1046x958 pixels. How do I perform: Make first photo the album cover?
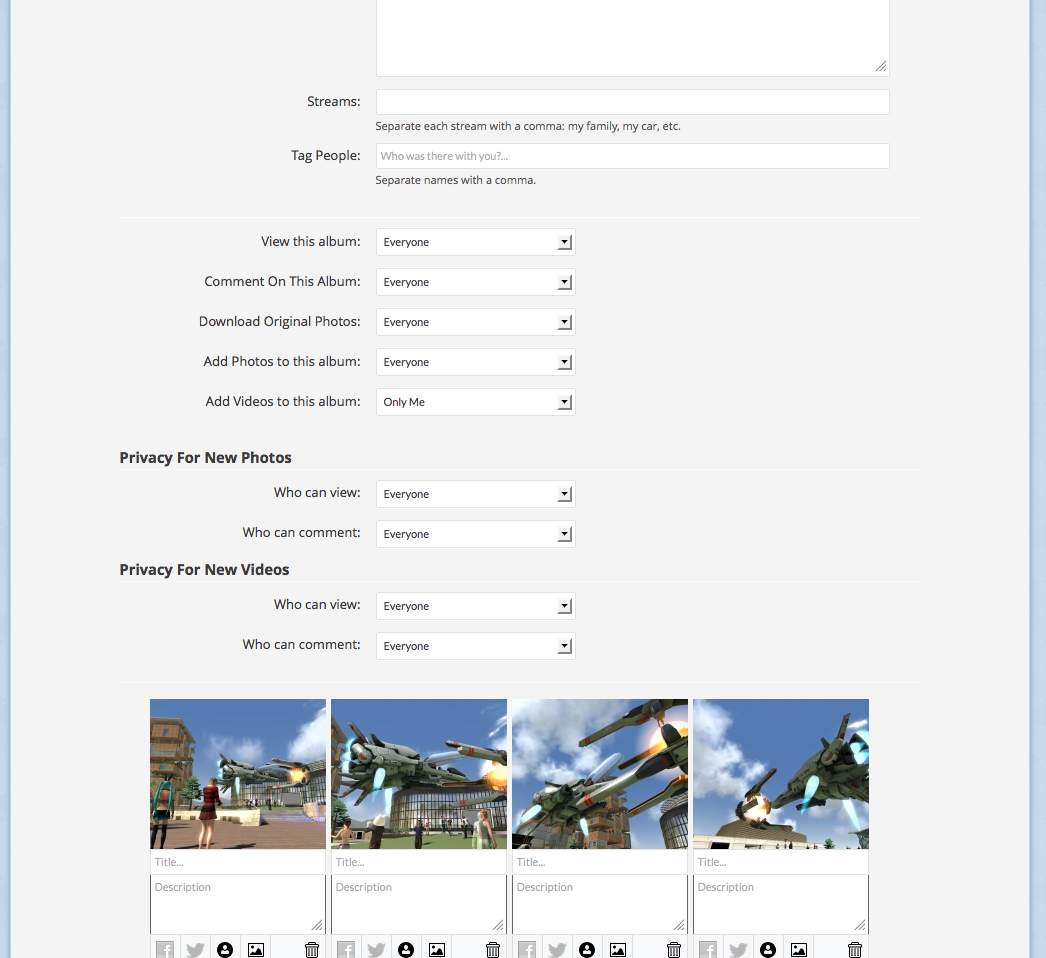point(255,949)
